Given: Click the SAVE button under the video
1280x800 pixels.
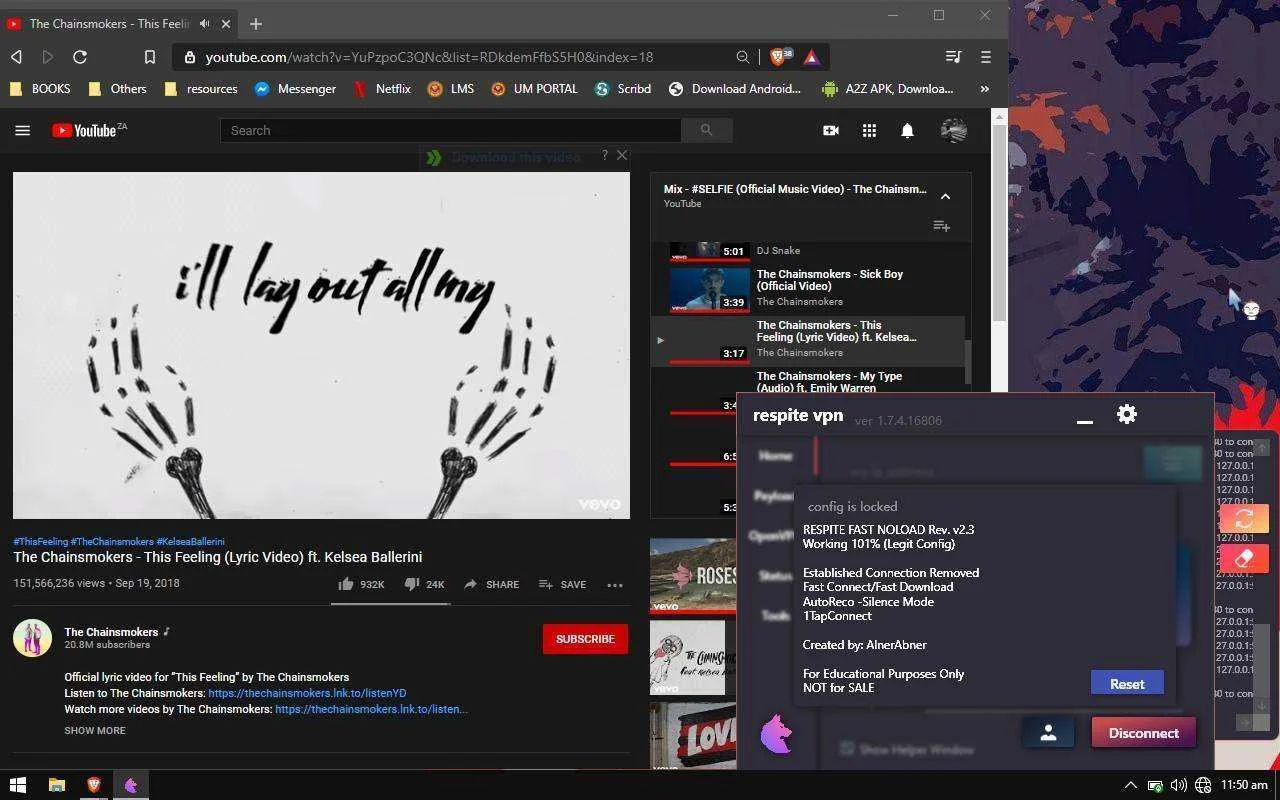Looking at the screenshot, I should 562,584.
